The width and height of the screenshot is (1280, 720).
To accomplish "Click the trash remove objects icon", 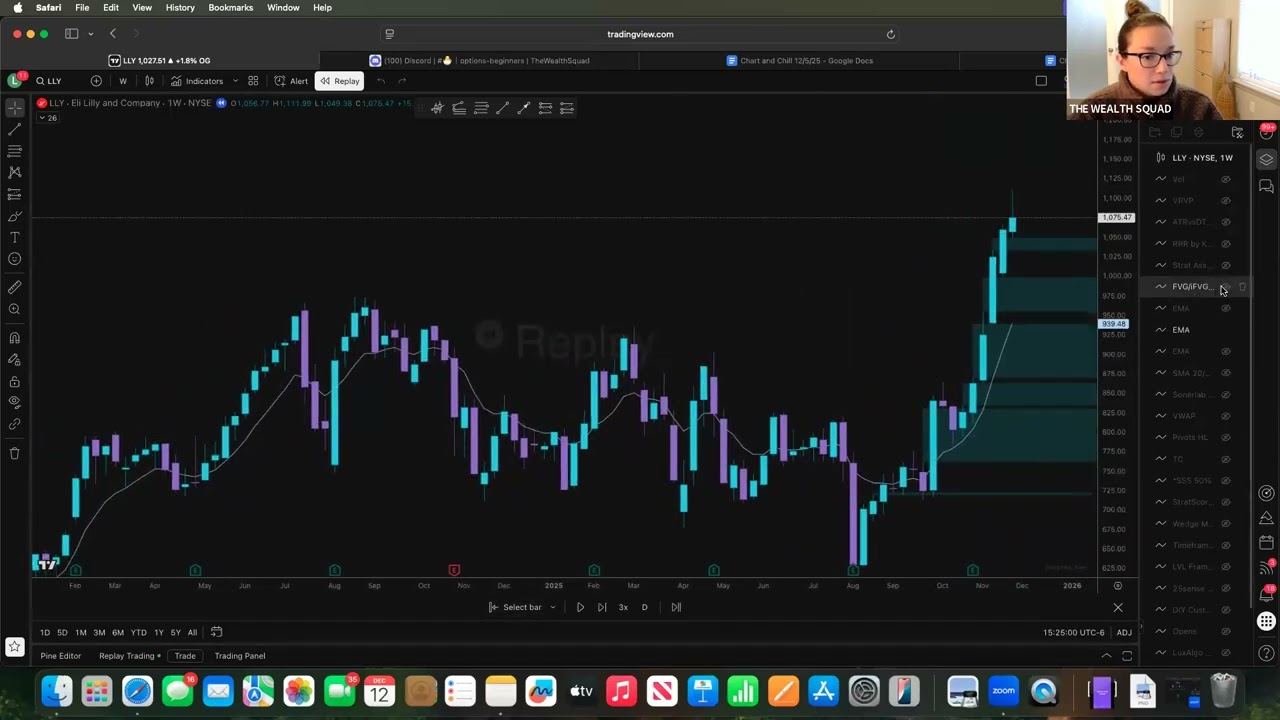I will click(x=15, y=453).
